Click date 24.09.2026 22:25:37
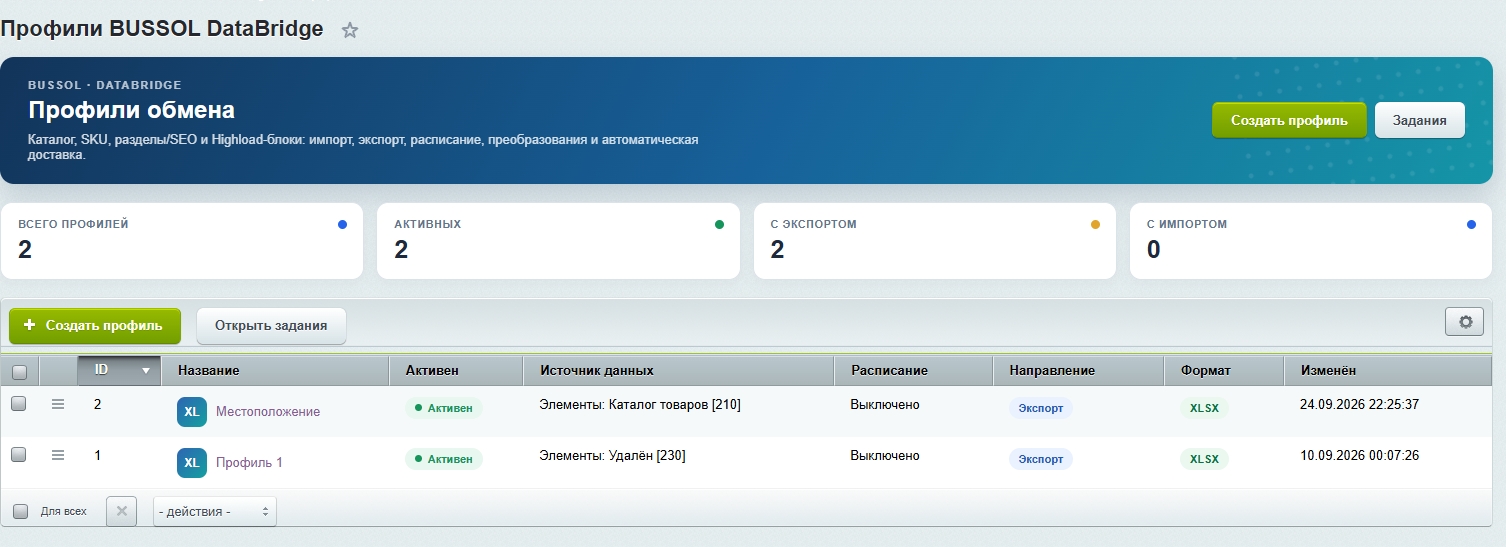1506x547 pixels. [x=1359, y=404]
